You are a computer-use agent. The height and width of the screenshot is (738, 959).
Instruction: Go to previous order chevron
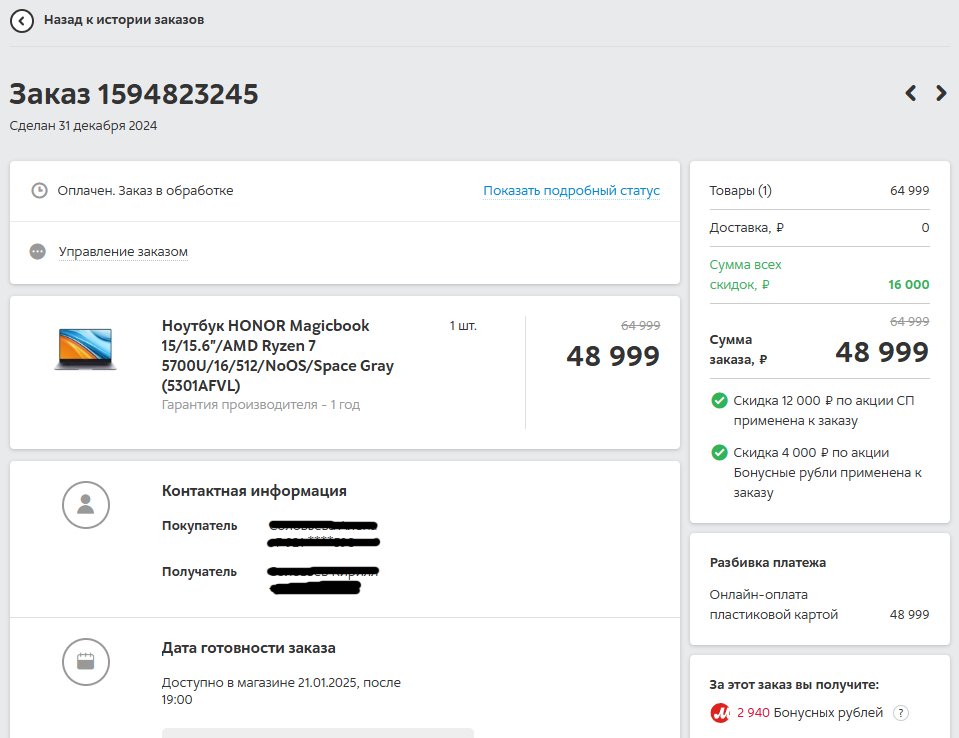tap(911, 93)
